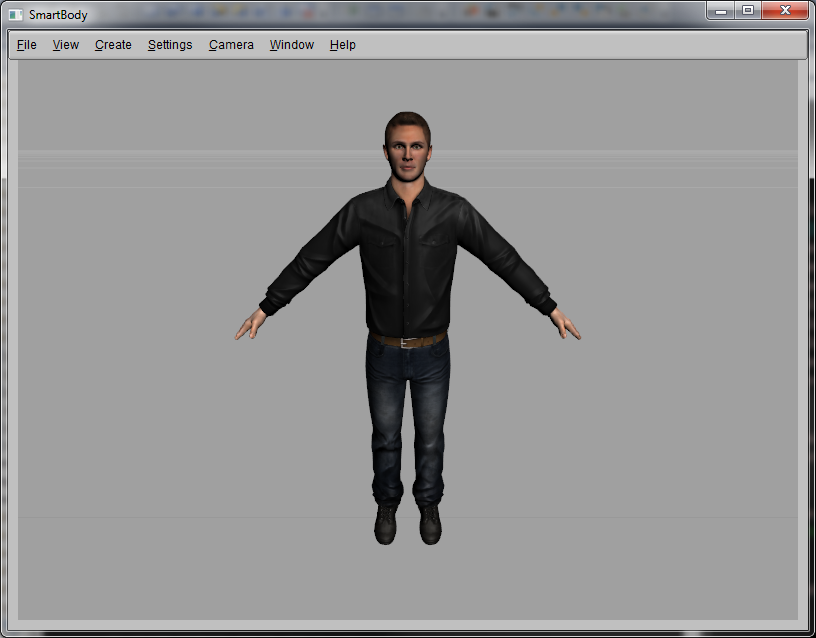Close the SmartBody window
This screenshot has width=816, height=638.
point(785,10)
